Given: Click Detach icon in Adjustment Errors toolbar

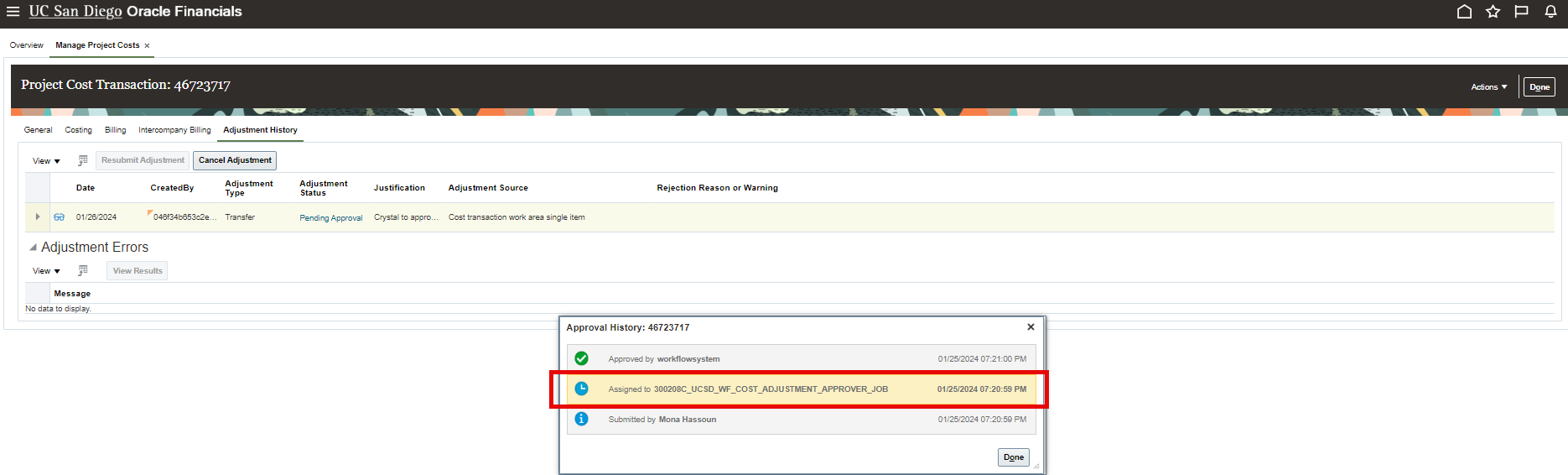Looking at the screenshot, I should click(x=83, y=270).
